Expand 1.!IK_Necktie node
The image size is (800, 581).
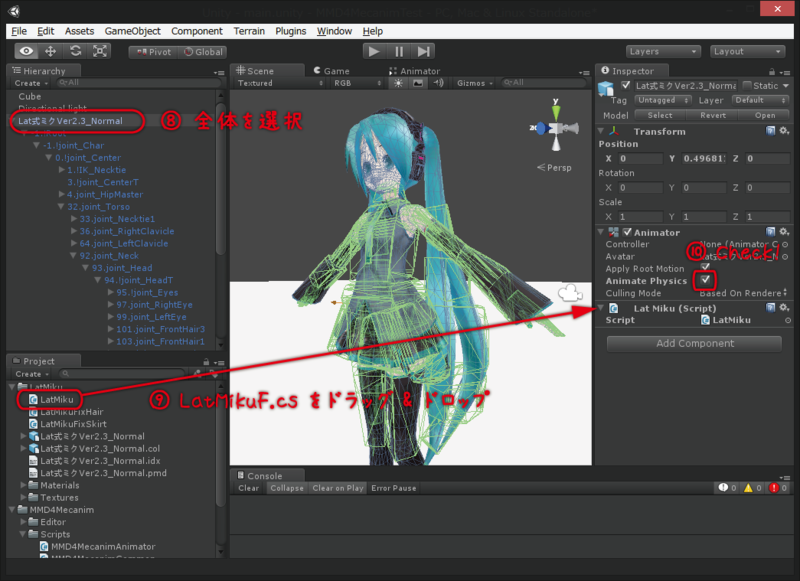(61, 170)
